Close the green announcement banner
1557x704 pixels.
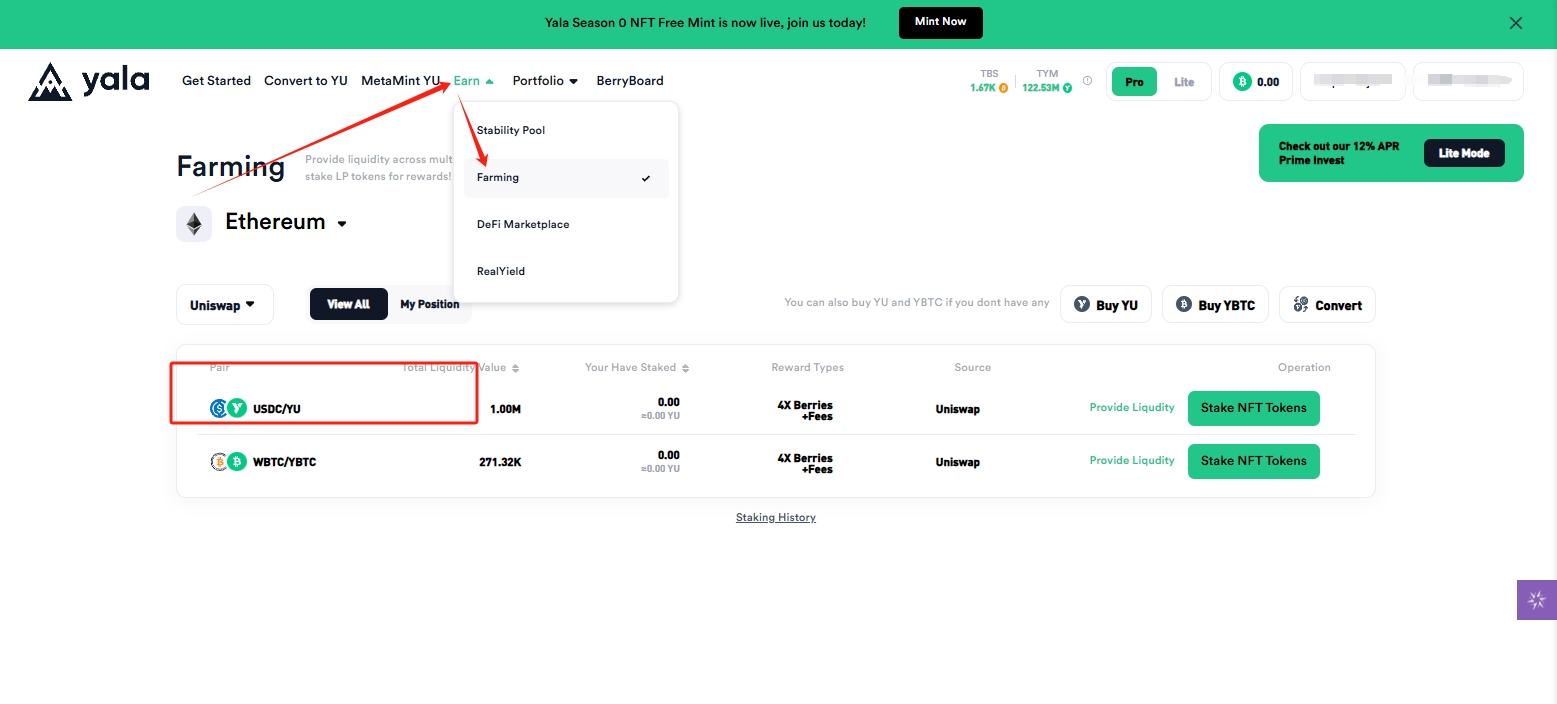[1515, 23]
